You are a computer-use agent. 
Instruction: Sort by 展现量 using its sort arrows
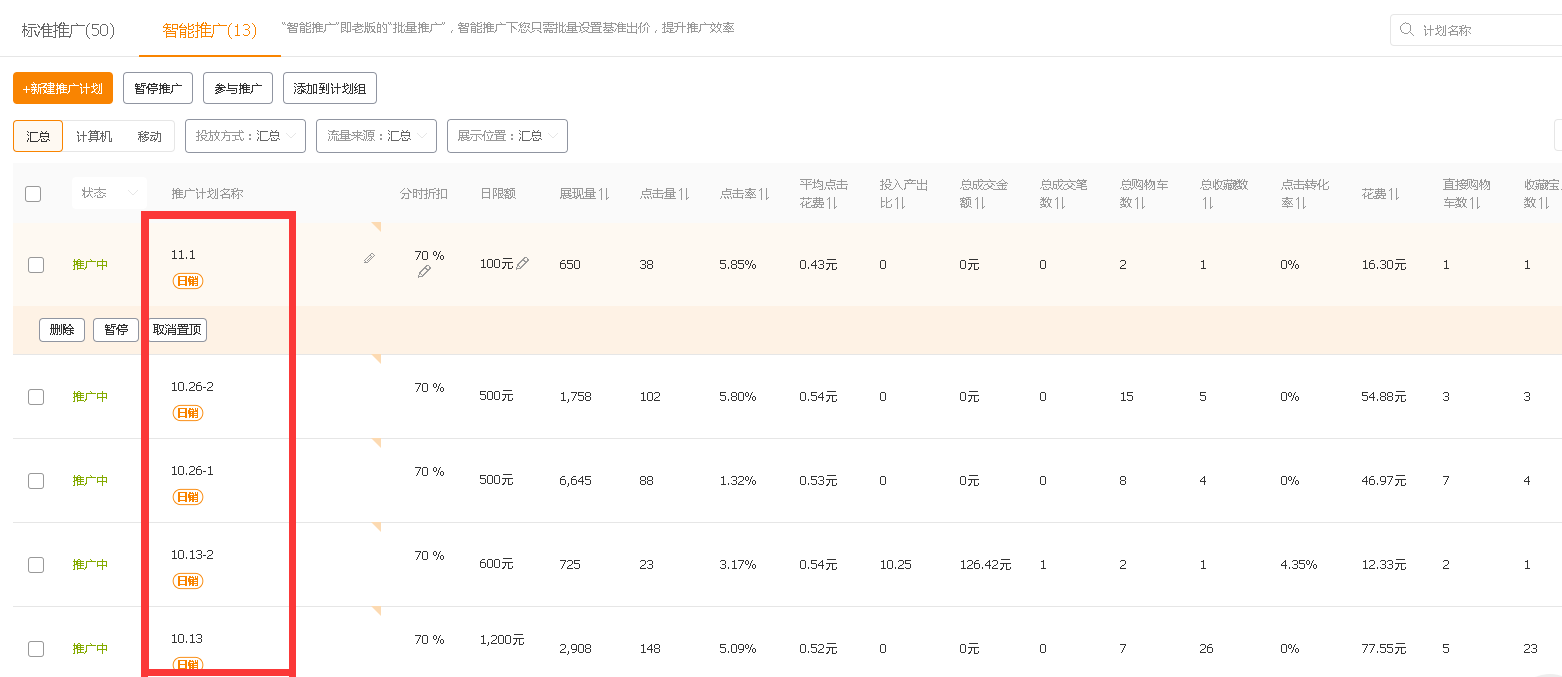604,194
